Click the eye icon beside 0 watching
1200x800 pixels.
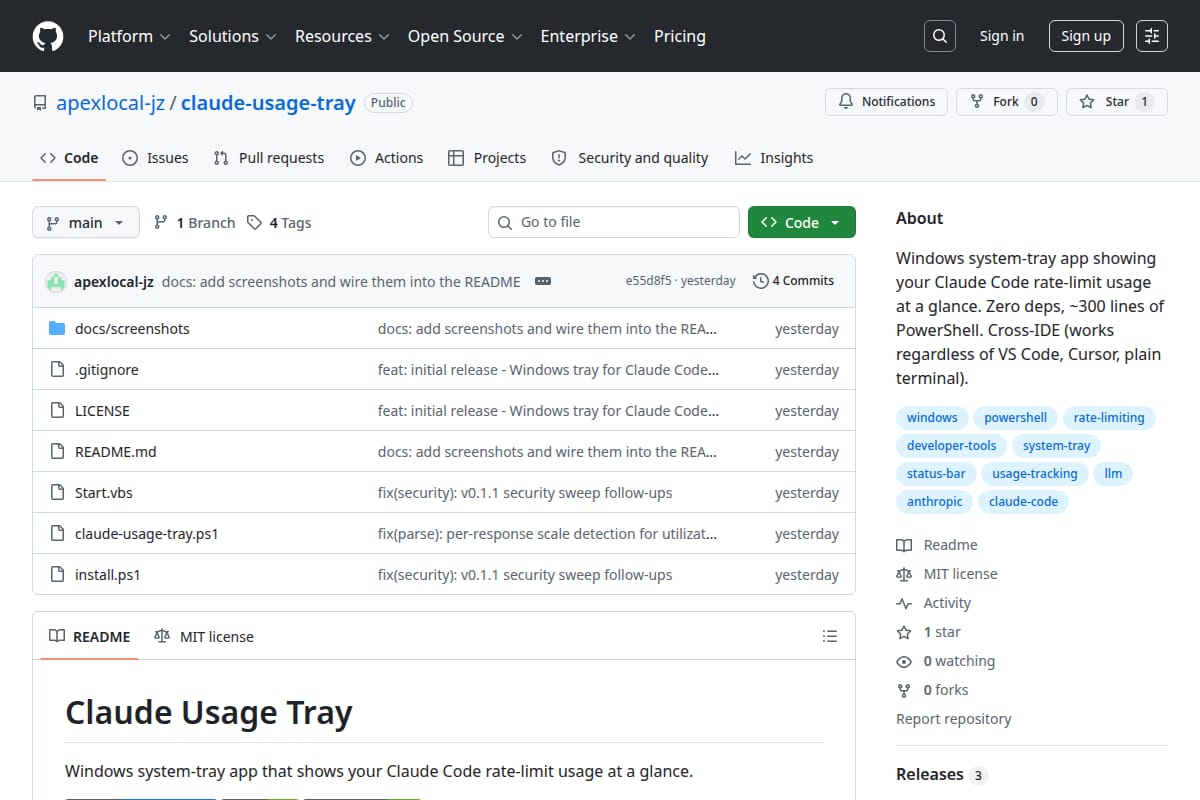click(904, 661)
